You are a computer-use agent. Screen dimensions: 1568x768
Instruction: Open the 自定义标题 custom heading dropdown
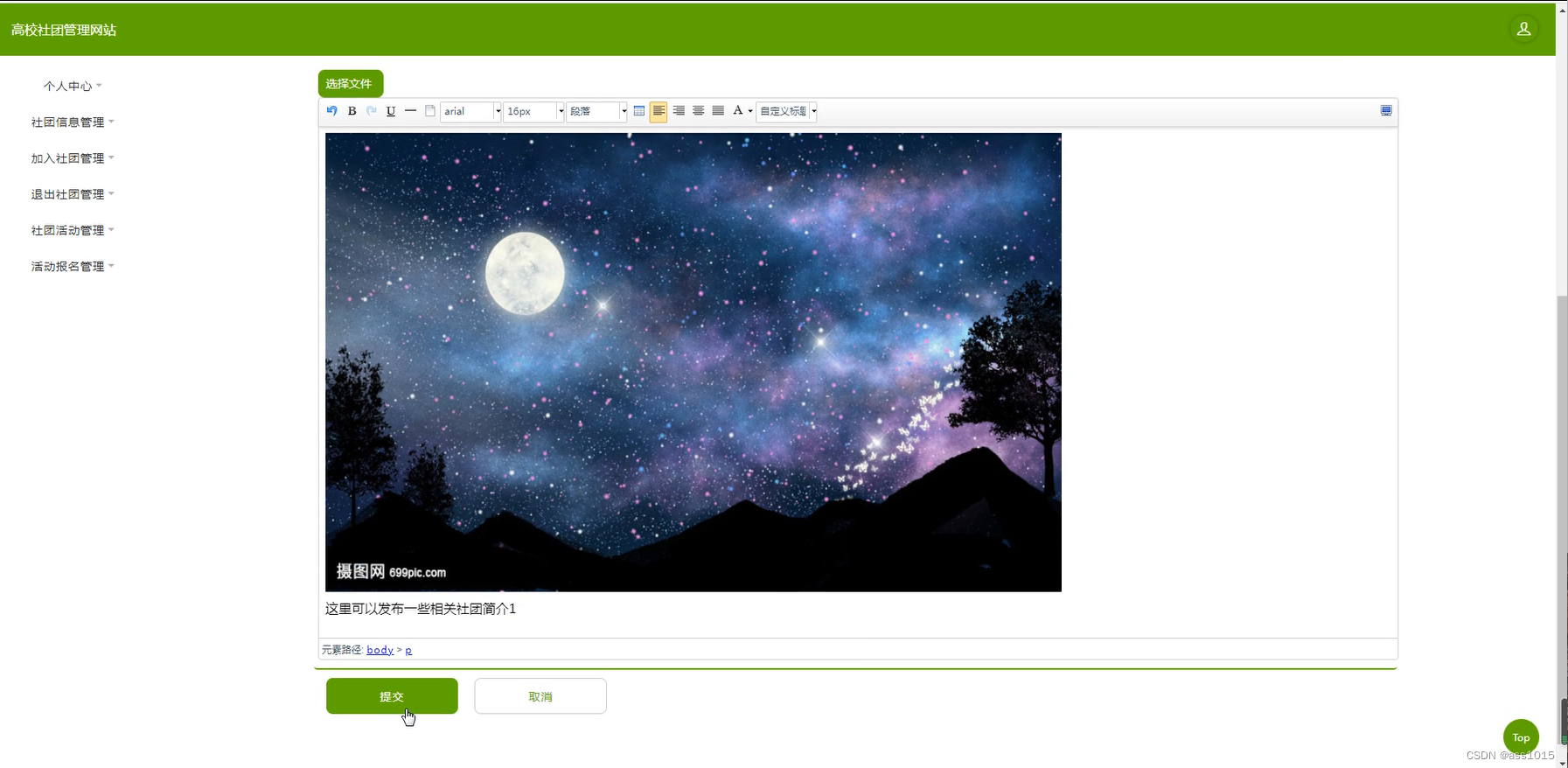pyautogui.click(x=786, y=111)
